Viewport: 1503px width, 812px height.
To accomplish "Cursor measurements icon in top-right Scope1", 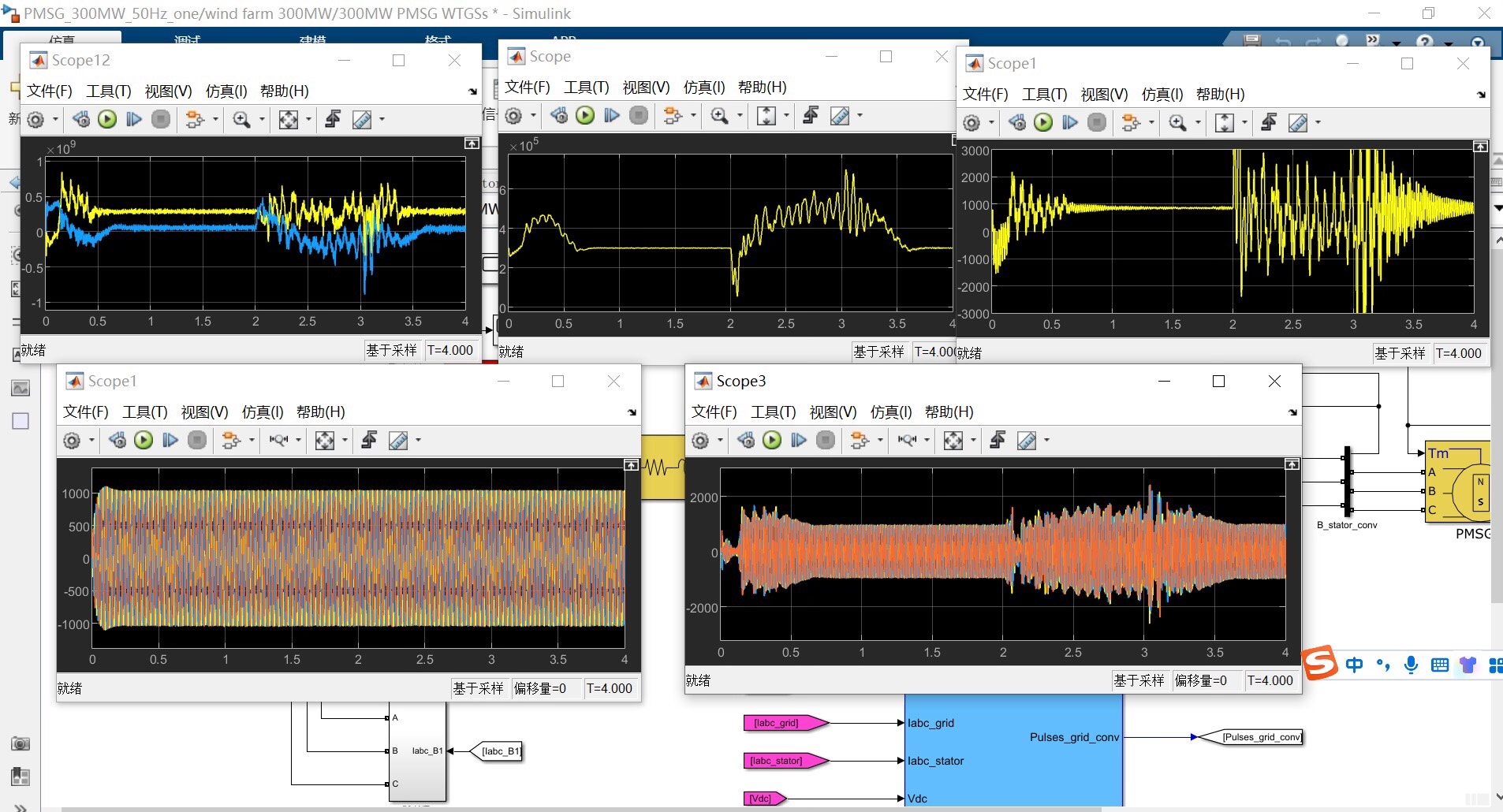I will coord(1297,122).
